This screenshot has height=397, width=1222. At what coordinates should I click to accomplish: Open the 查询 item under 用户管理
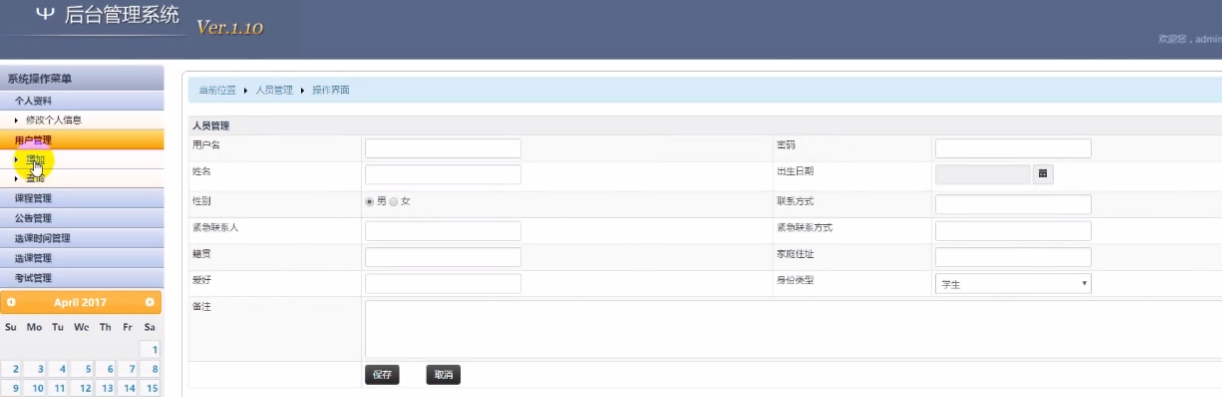coord(35,178)
